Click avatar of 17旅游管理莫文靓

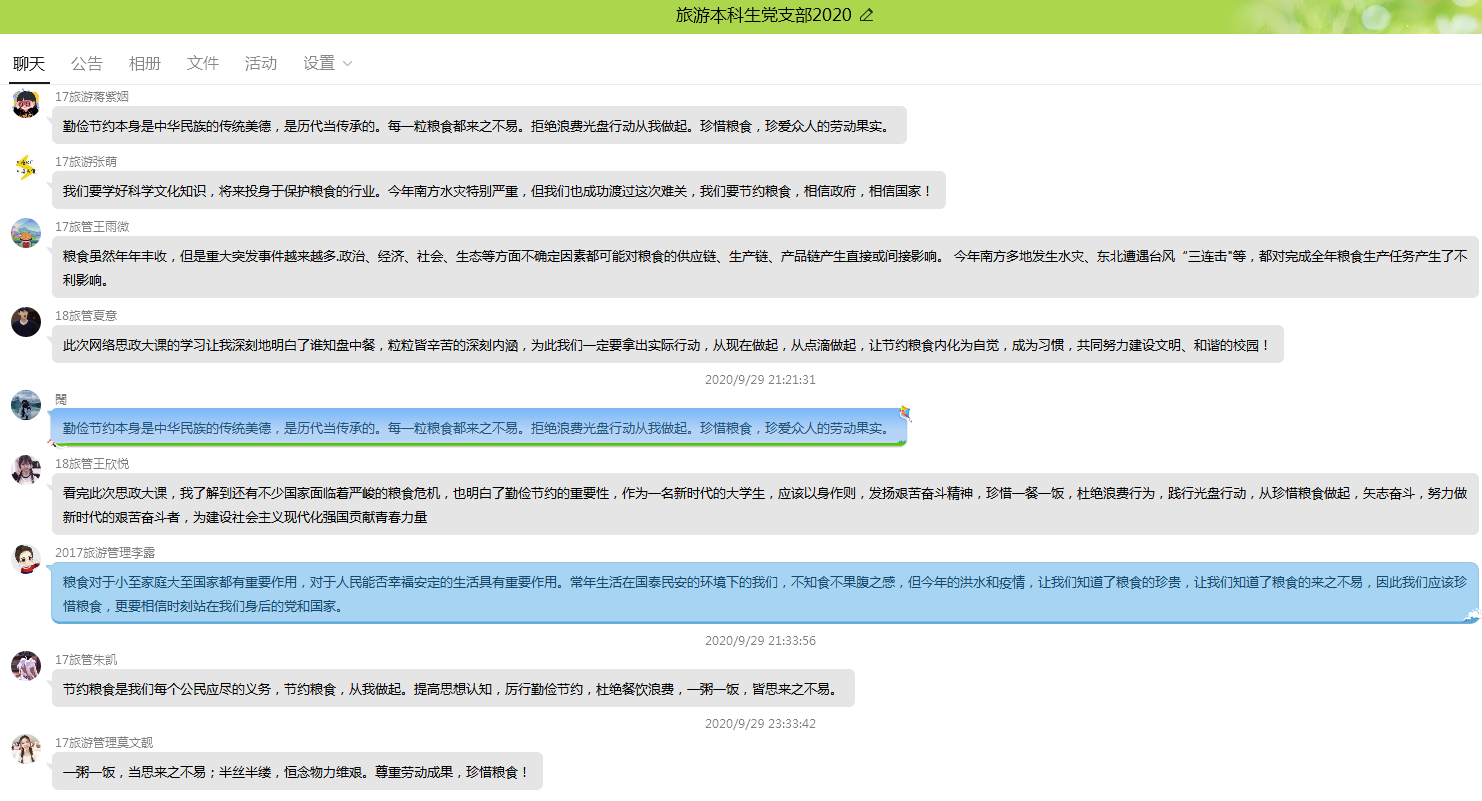click(26, 749)
